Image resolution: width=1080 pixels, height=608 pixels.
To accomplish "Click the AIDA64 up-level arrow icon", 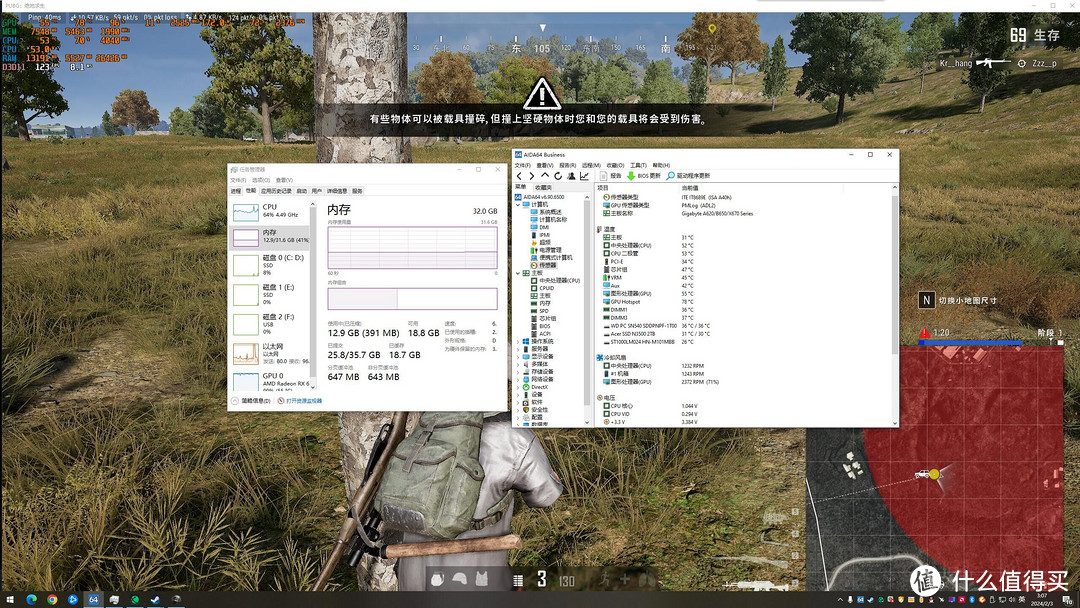I will click(545, 176).
